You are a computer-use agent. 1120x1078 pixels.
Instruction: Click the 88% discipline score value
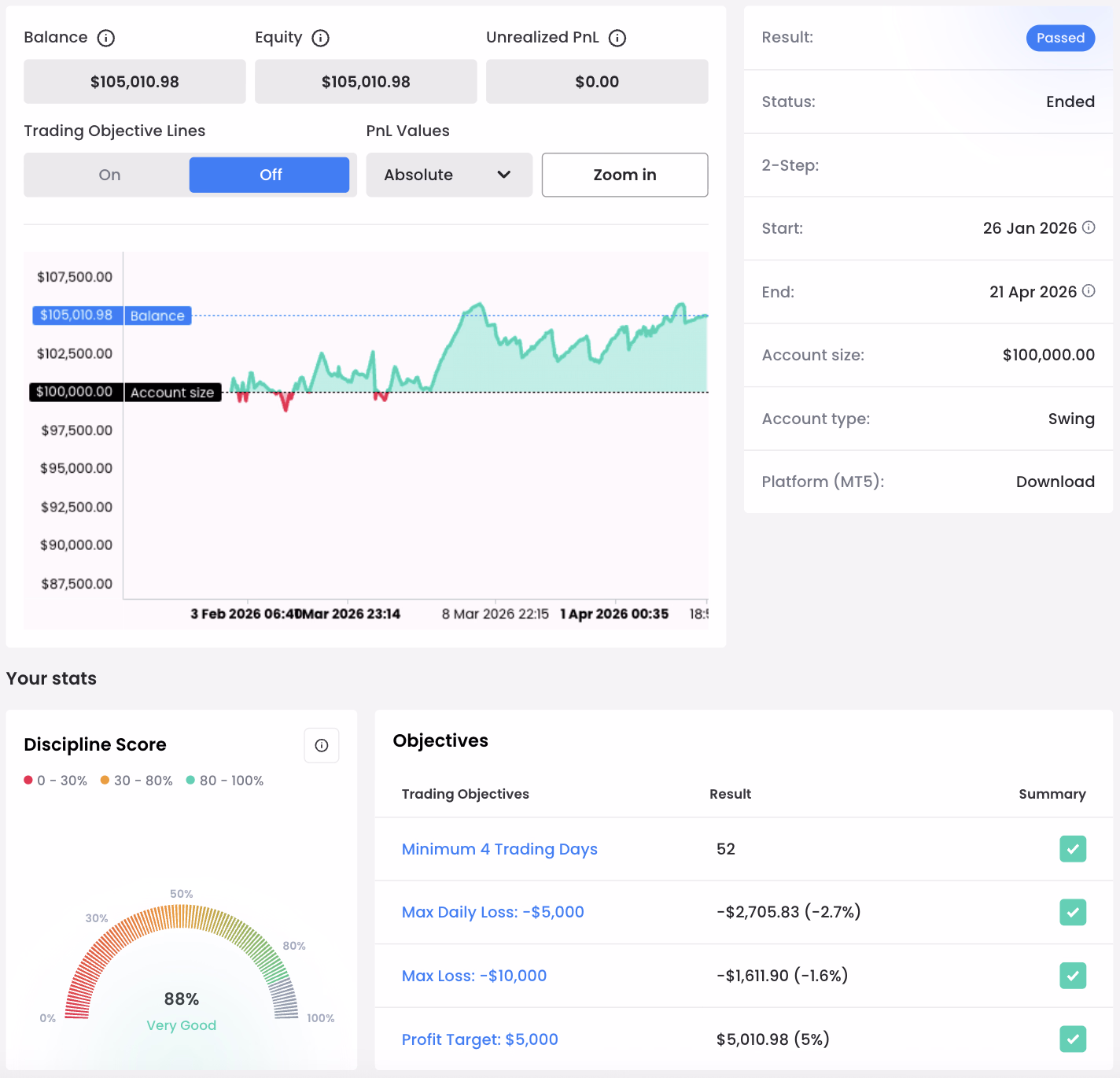tap(182, 999)
